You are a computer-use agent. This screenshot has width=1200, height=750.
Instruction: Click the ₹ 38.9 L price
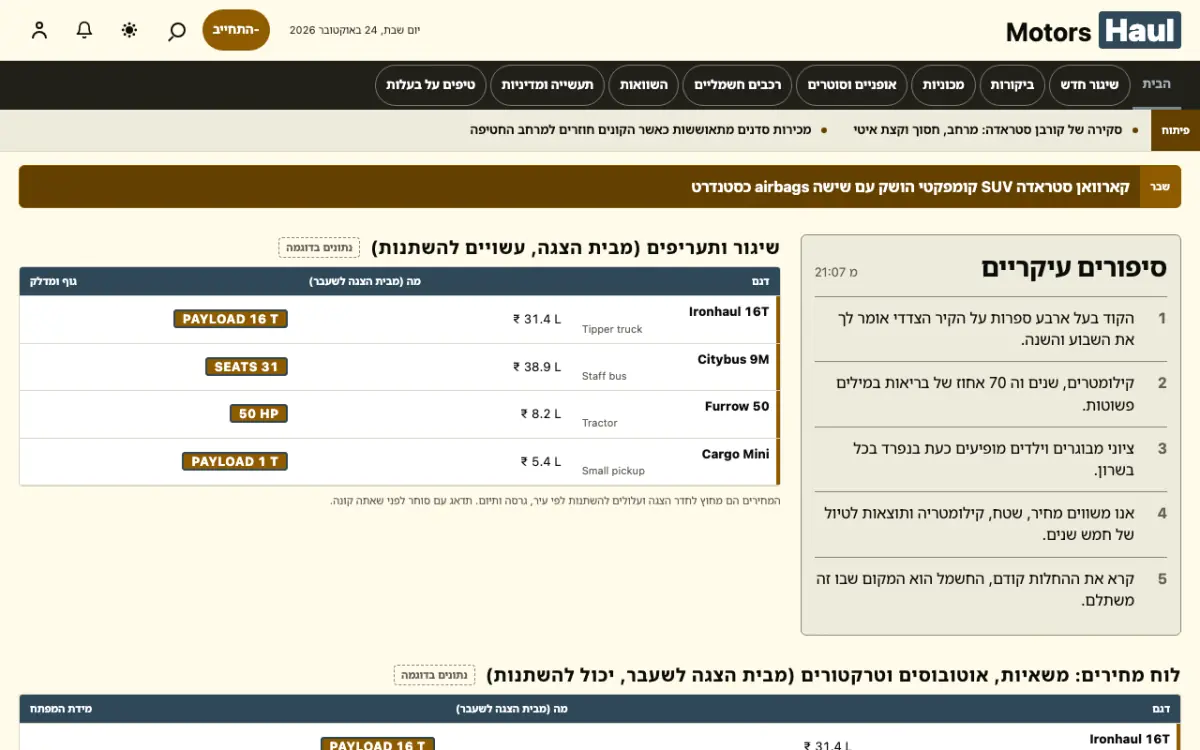[x=537, y=367]
